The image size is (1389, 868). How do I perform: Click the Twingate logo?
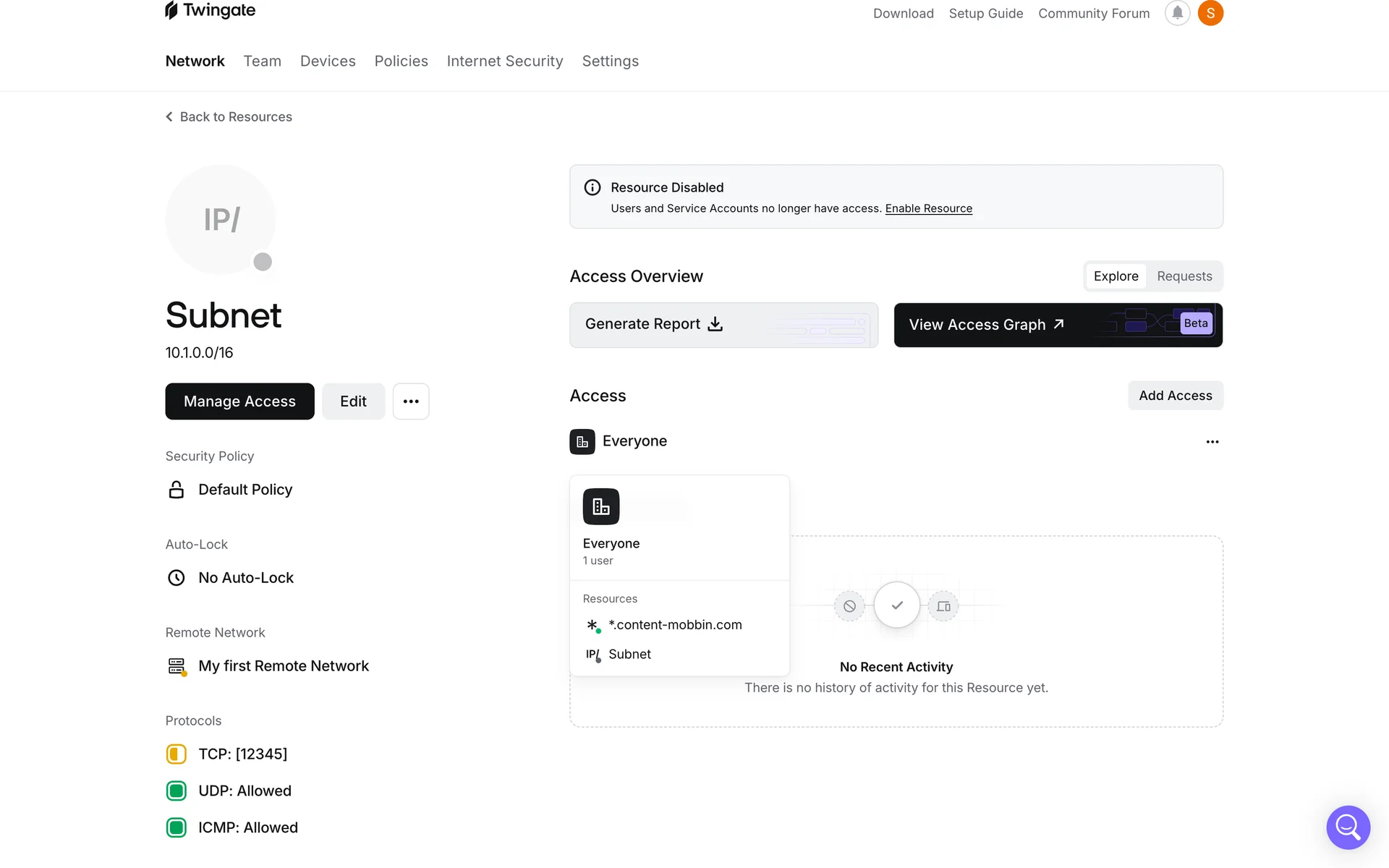pos(210,11)
